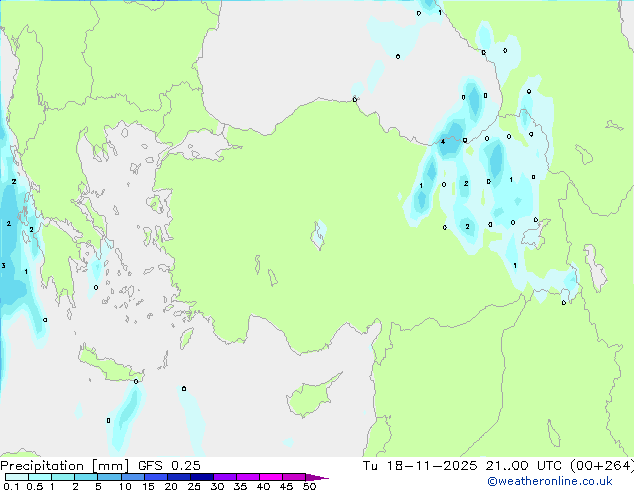Pick the cyan legend swatch between 1 and 2
The image size is (634, 490).
pyautogui.click(x=63, y=477)
